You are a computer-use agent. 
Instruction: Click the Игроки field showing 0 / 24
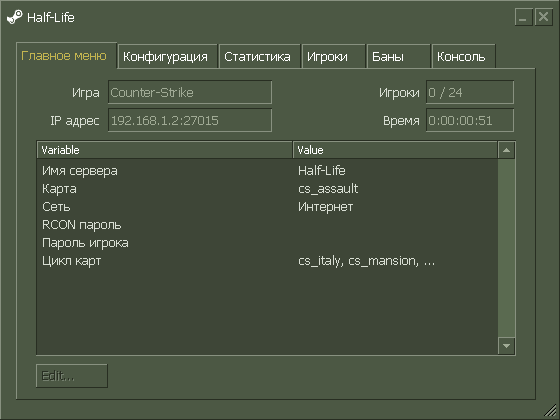click(x=470, y=92)
